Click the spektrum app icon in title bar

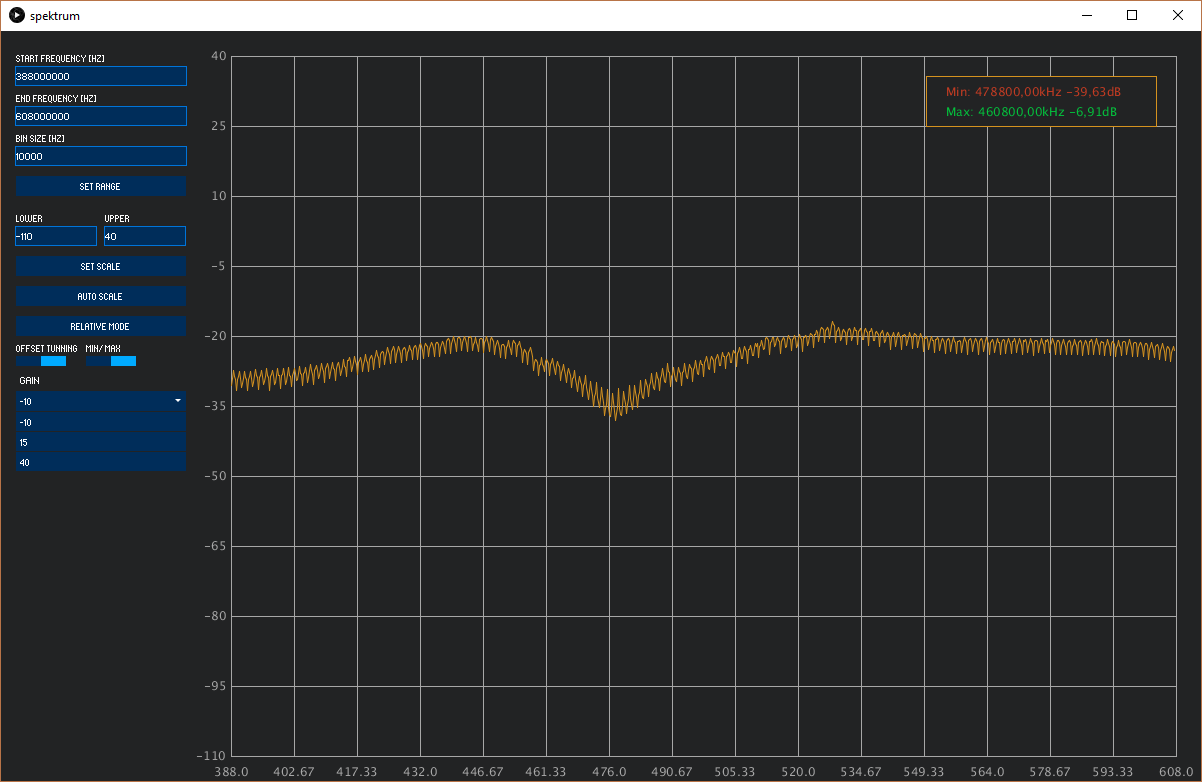tap(16, 16)
